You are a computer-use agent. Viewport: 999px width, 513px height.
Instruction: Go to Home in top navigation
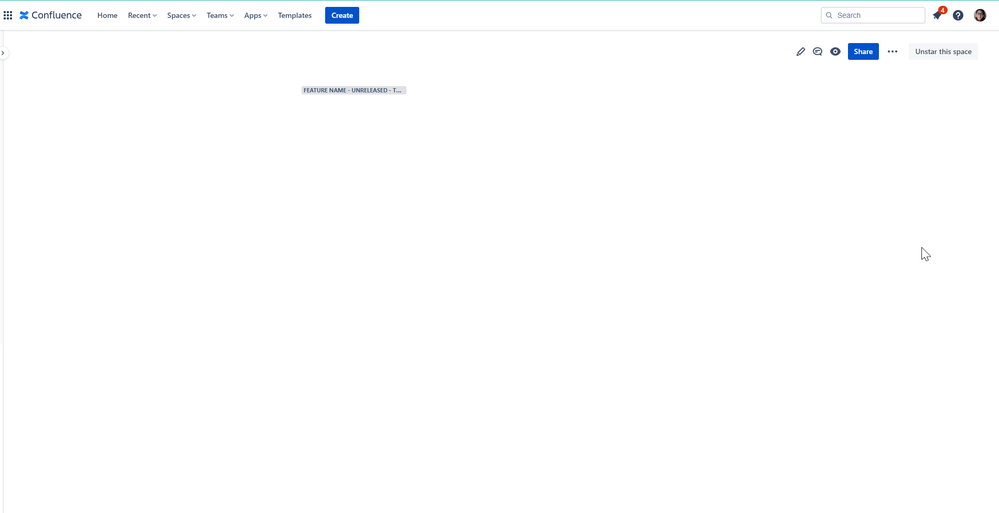coord(107,15)
